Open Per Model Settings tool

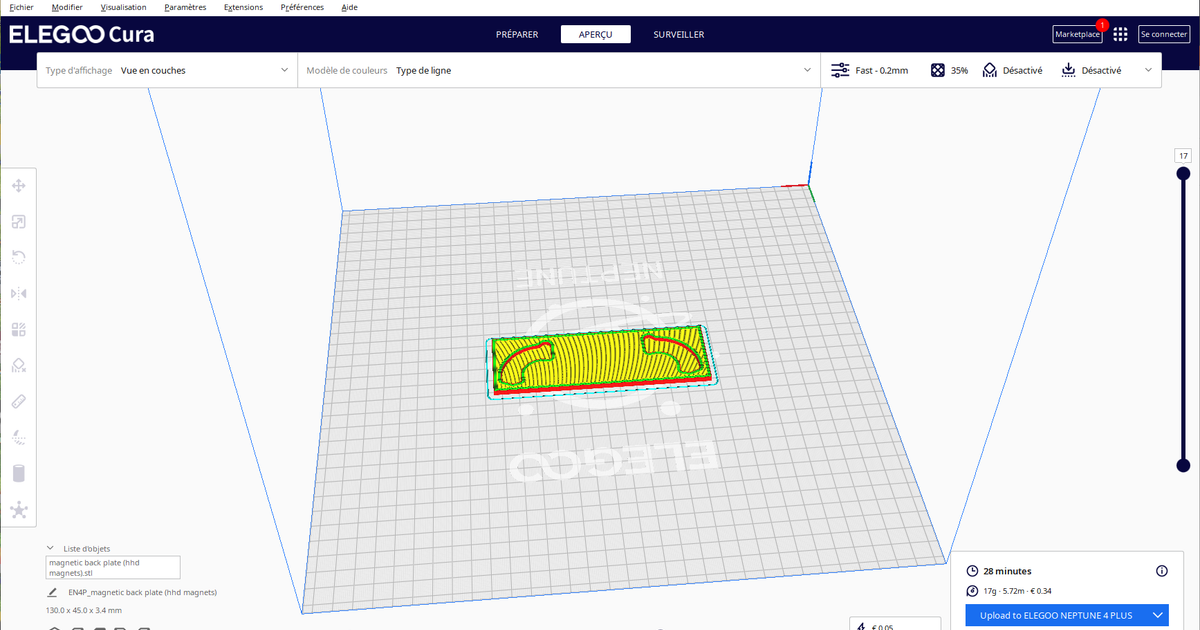coord(18,329)
